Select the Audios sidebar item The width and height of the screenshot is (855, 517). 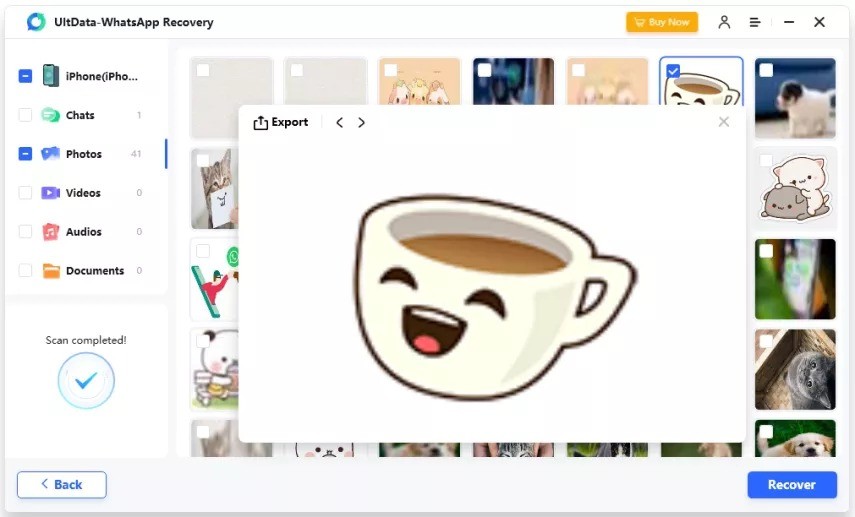point(84,232)
